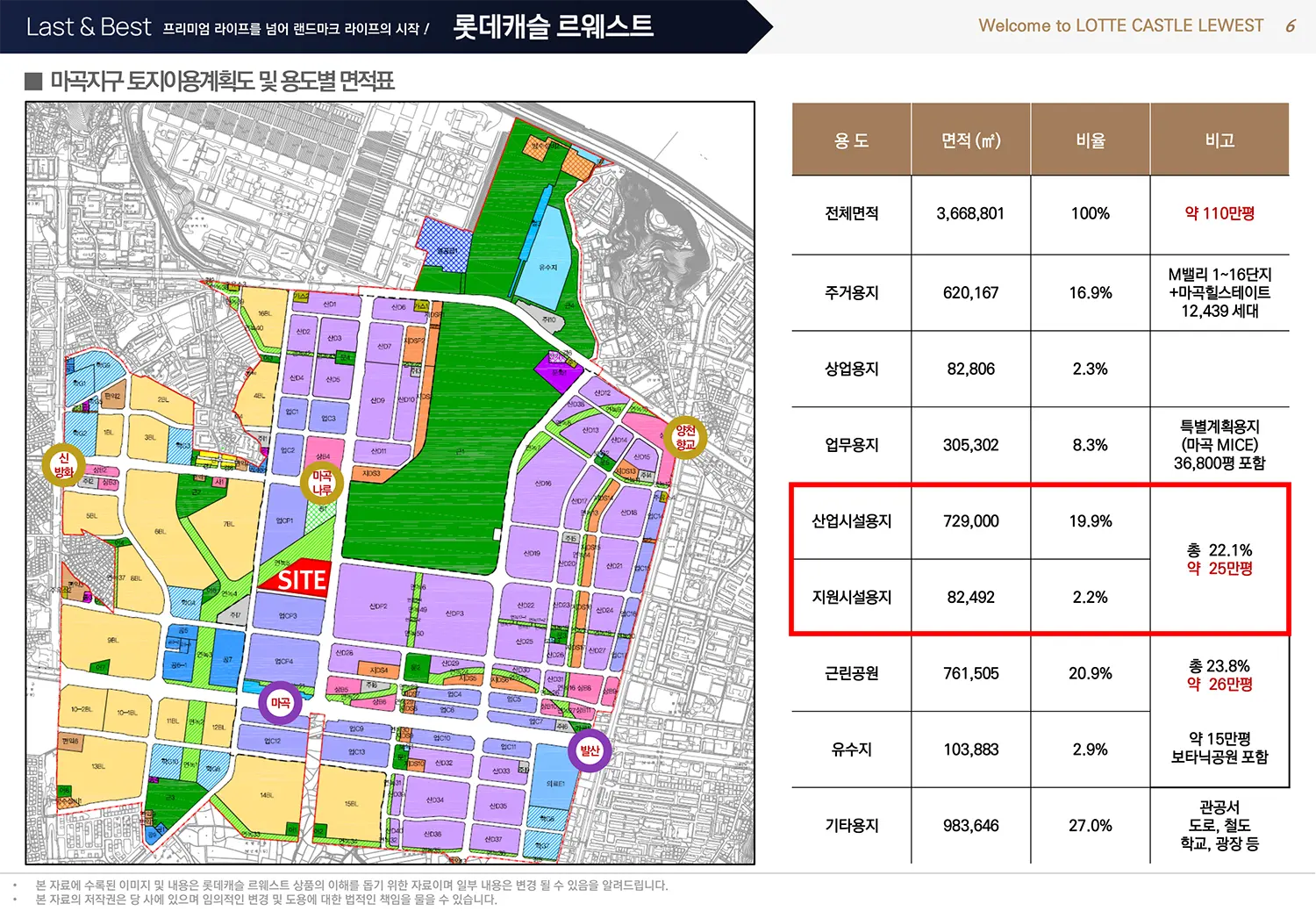Click the 상업용지 row label
Image resolution: width=1316 pixels, height=911 pixels.
tap(851, 369)
